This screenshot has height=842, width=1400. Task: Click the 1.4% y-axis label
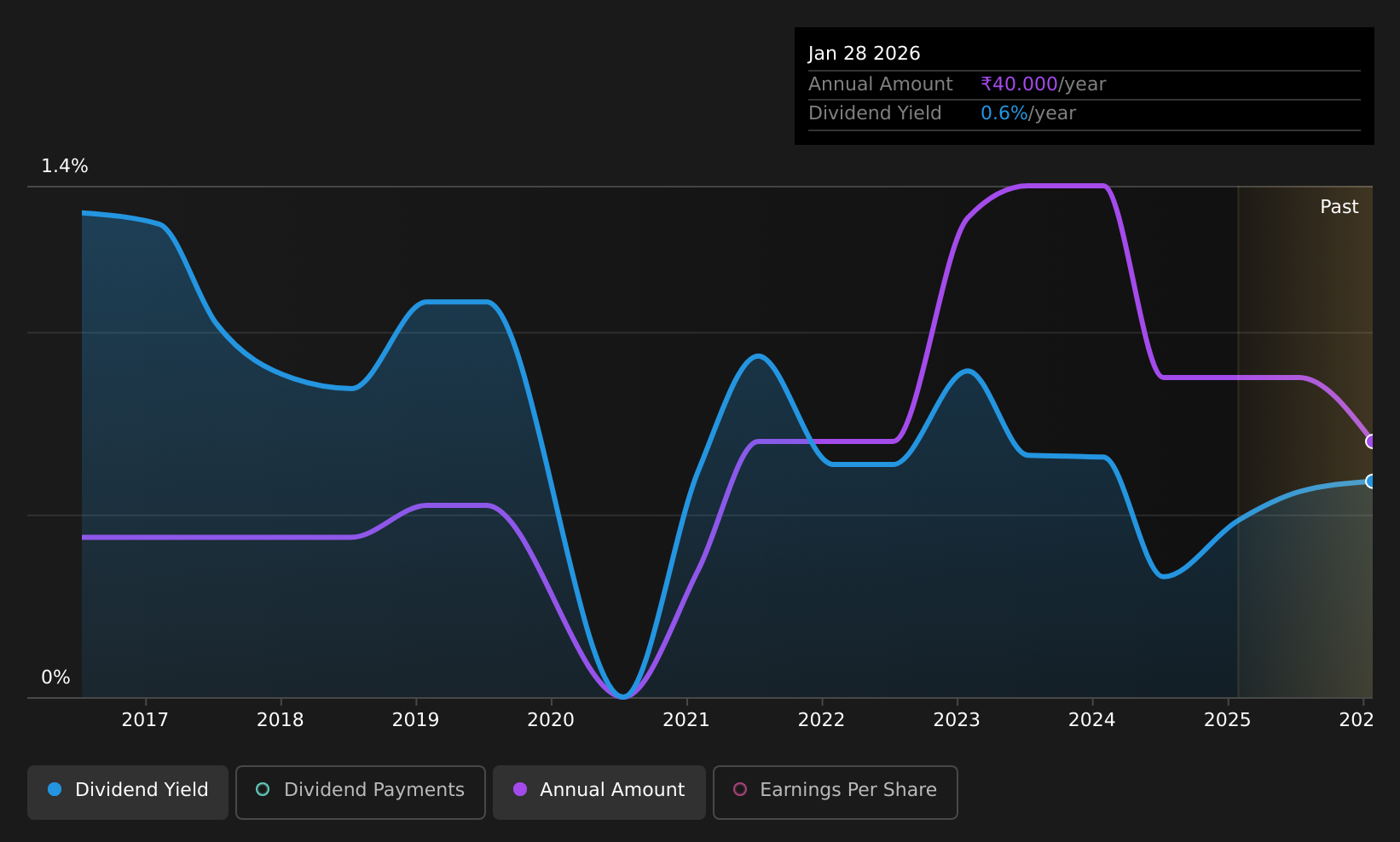65,166
